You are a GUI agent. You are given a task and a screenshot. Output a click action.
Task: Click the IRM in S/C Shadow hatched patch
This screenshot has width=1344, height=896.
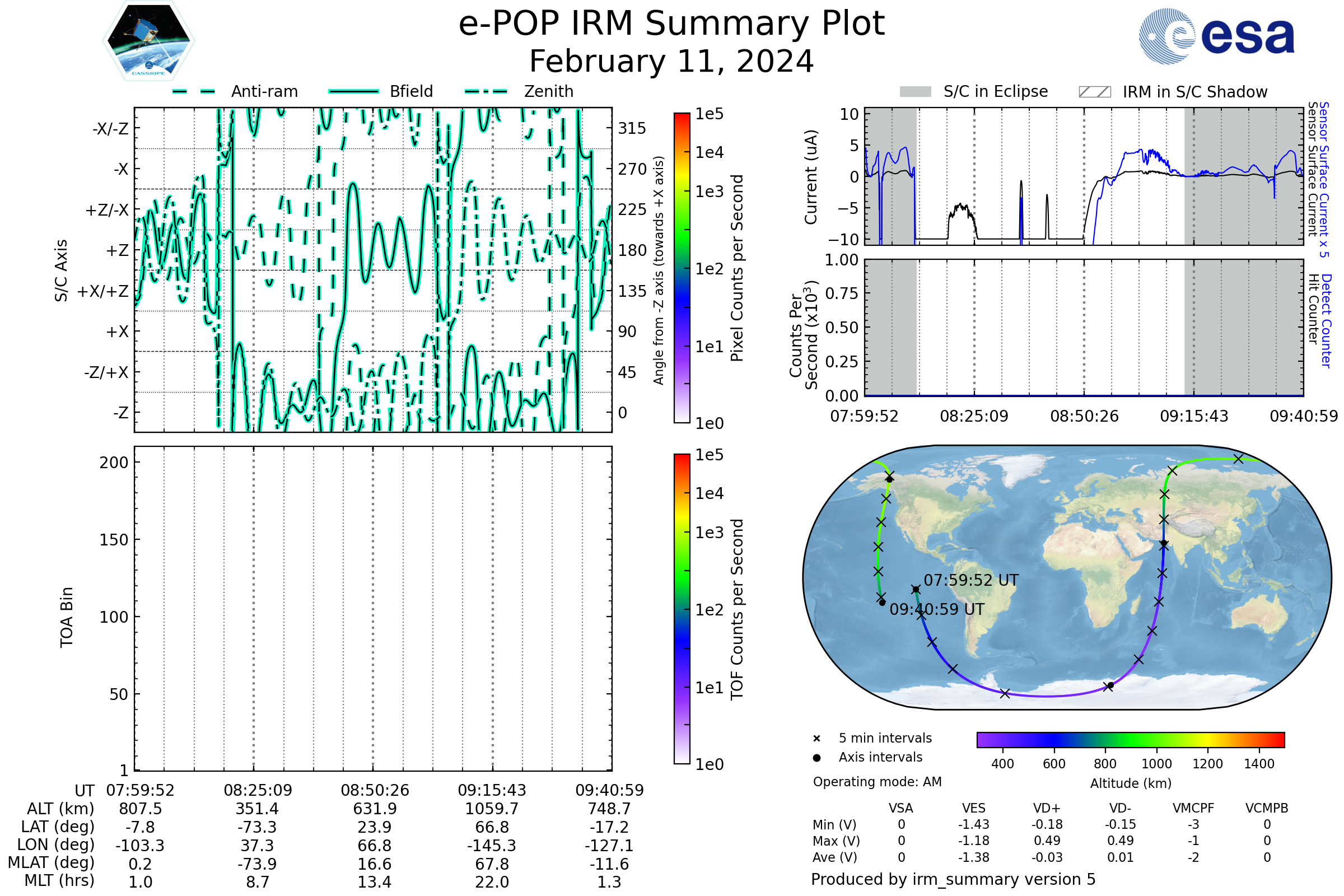point(1094,92)
